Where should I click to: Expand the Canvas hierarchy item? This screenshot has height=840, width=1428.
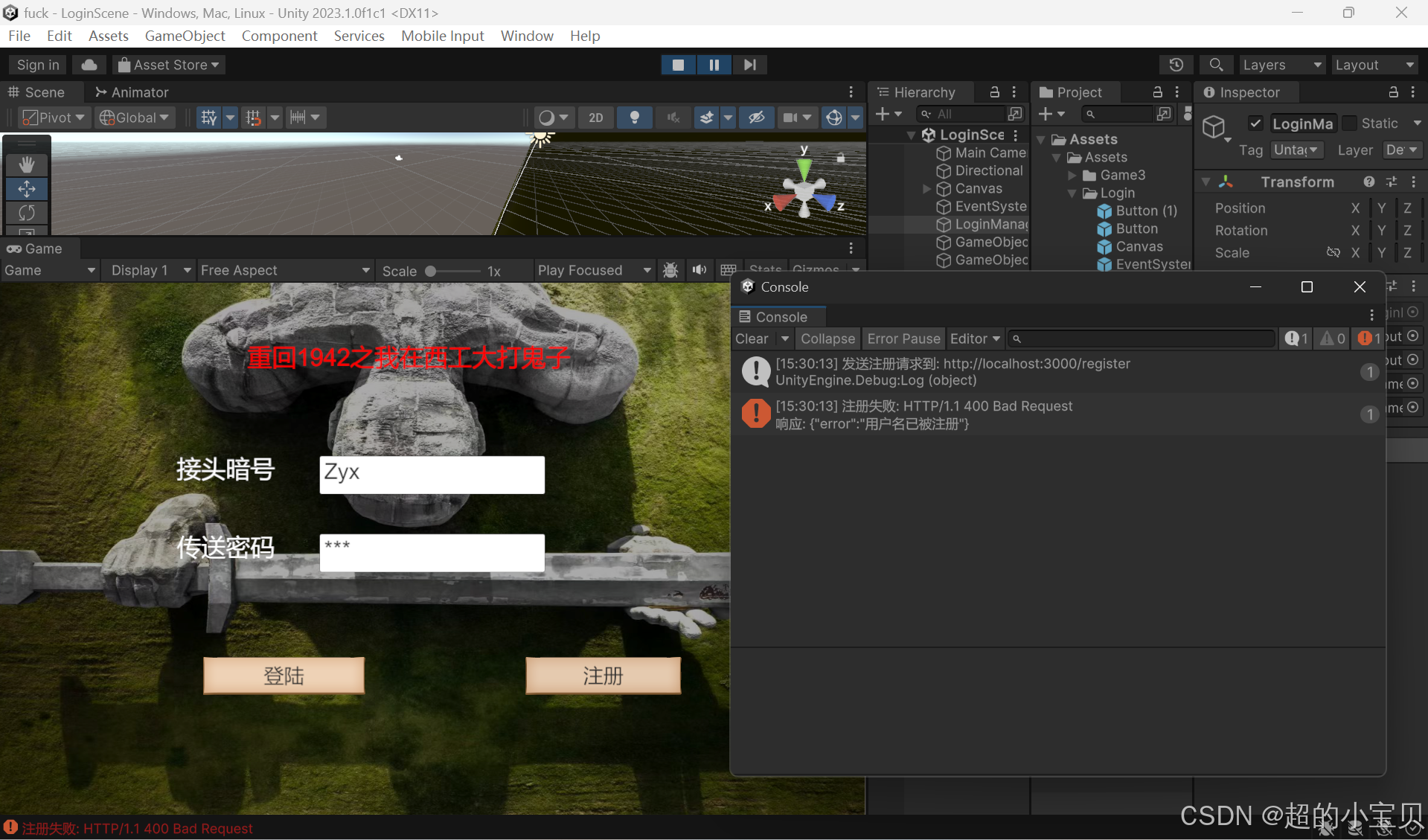tap(926, 189)
